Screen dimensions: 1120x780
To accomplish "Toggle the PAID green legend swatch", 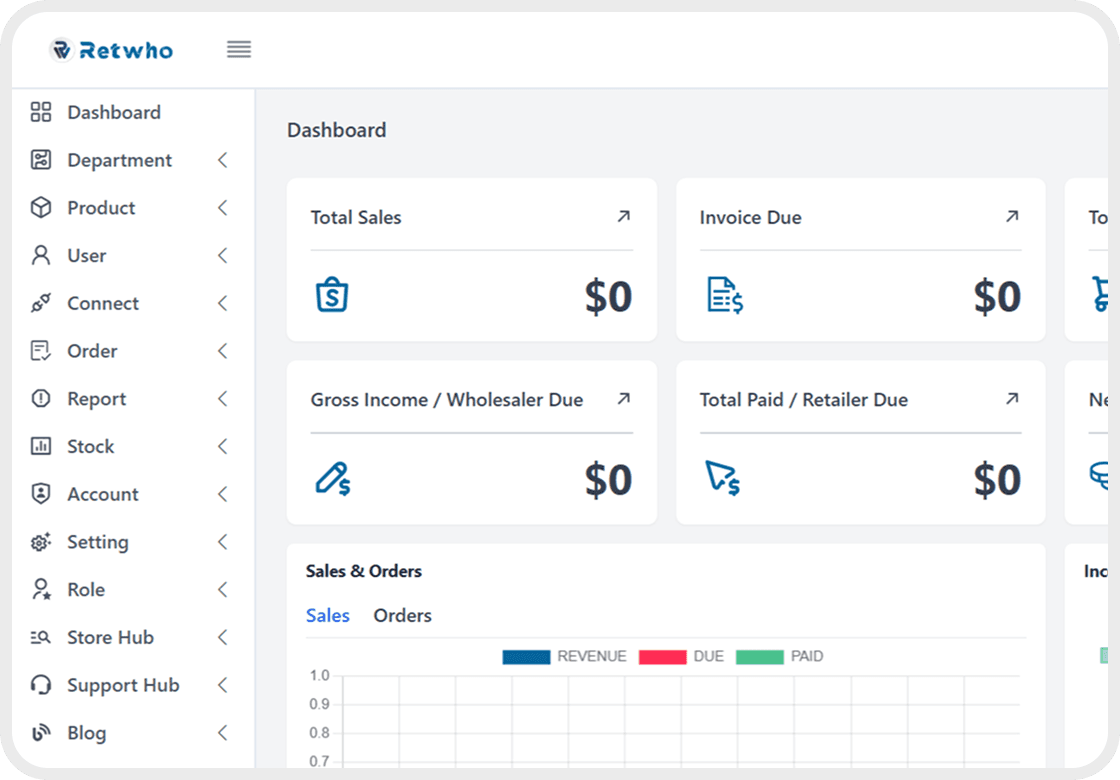I will pyautogui.click(x=760, y=656).
